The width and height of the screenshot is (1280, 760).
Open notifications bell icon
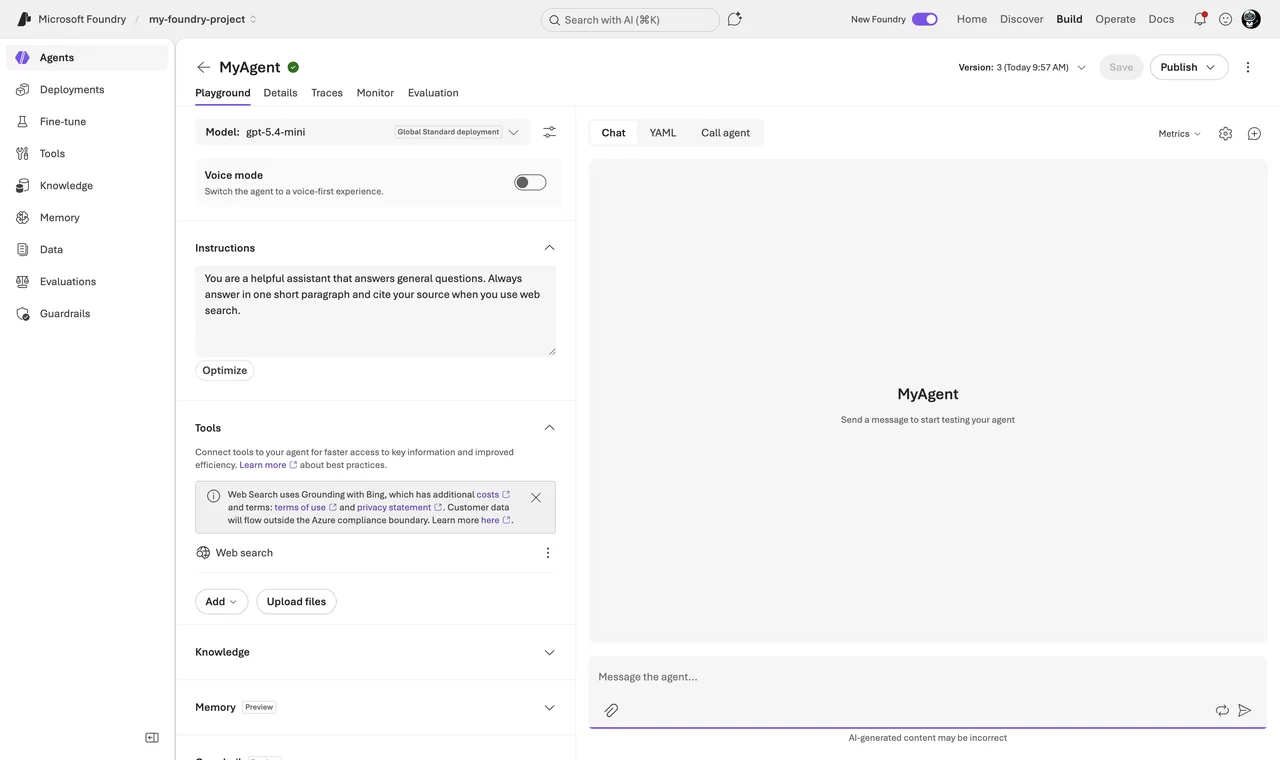click(1200, 19)
